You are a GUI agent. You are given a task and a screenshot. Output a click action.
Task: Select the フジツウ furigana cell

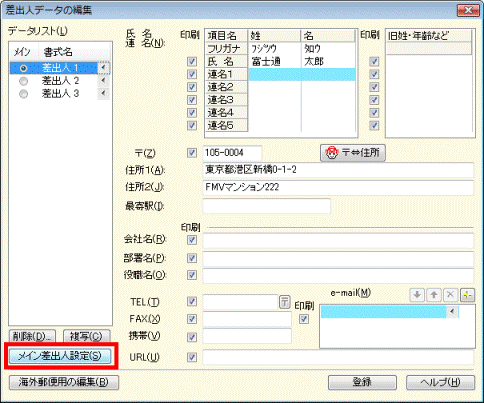[275, 49]
